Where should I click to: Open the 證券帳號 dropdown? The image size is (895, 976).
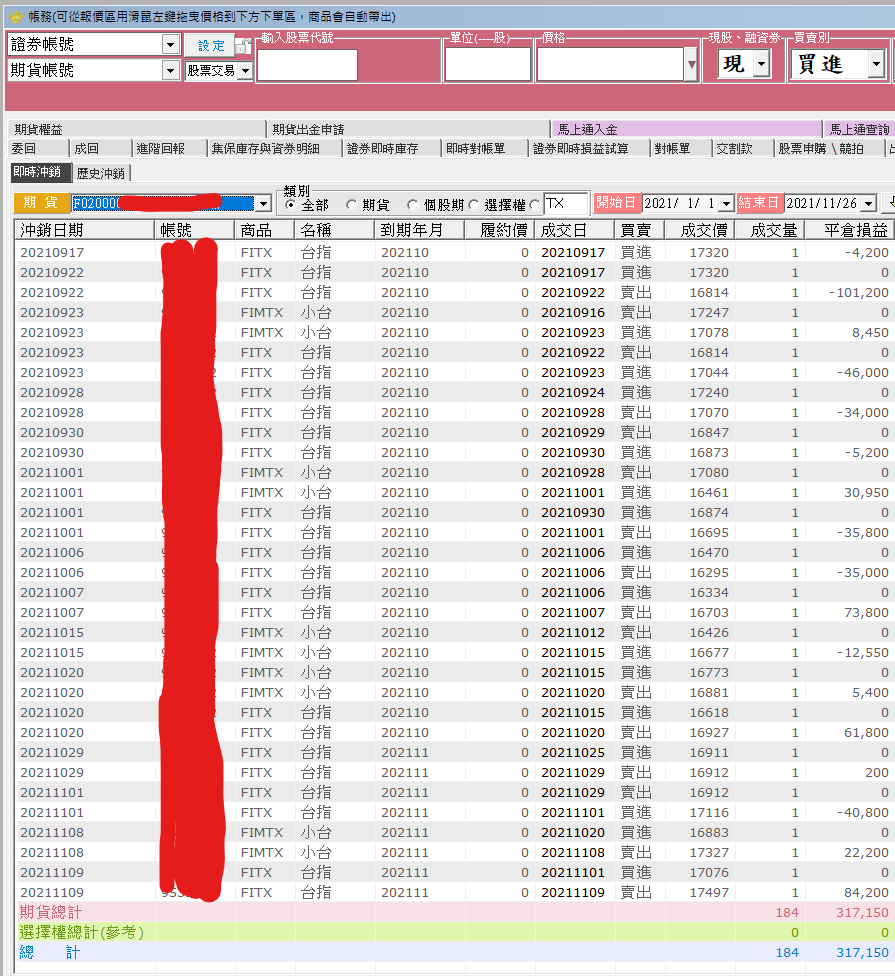point(171,44)
